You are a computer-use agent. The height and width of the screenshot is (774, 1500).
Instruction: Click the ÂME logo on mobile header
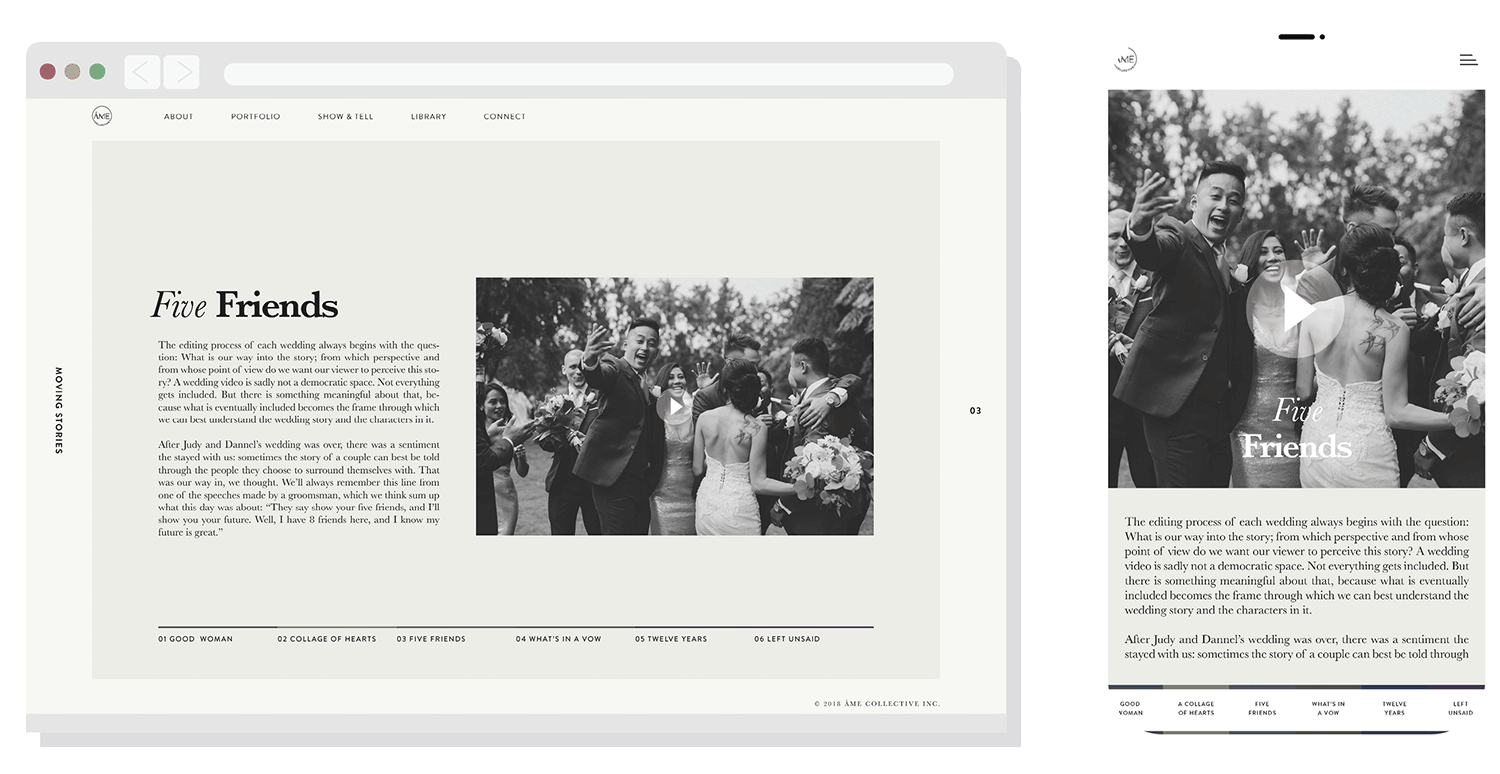1126,60
